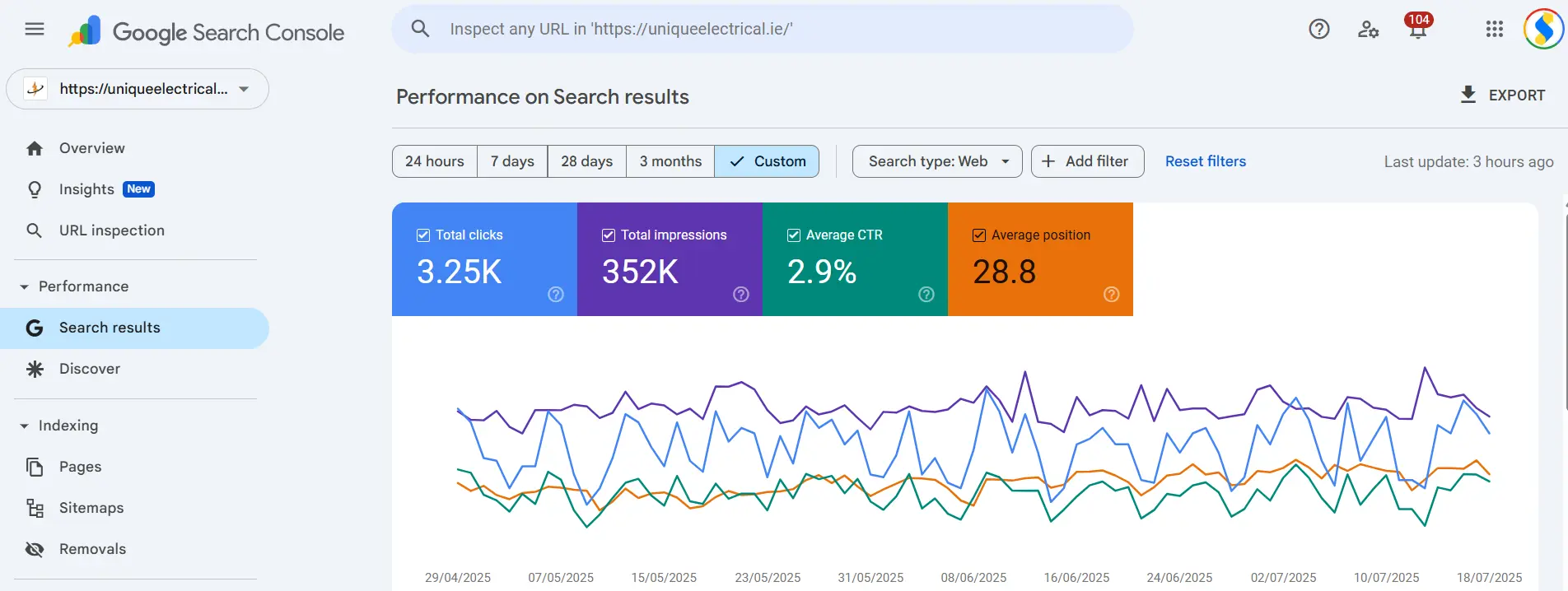
Task: Select the 28 days date range
Action: pos(586,161)
